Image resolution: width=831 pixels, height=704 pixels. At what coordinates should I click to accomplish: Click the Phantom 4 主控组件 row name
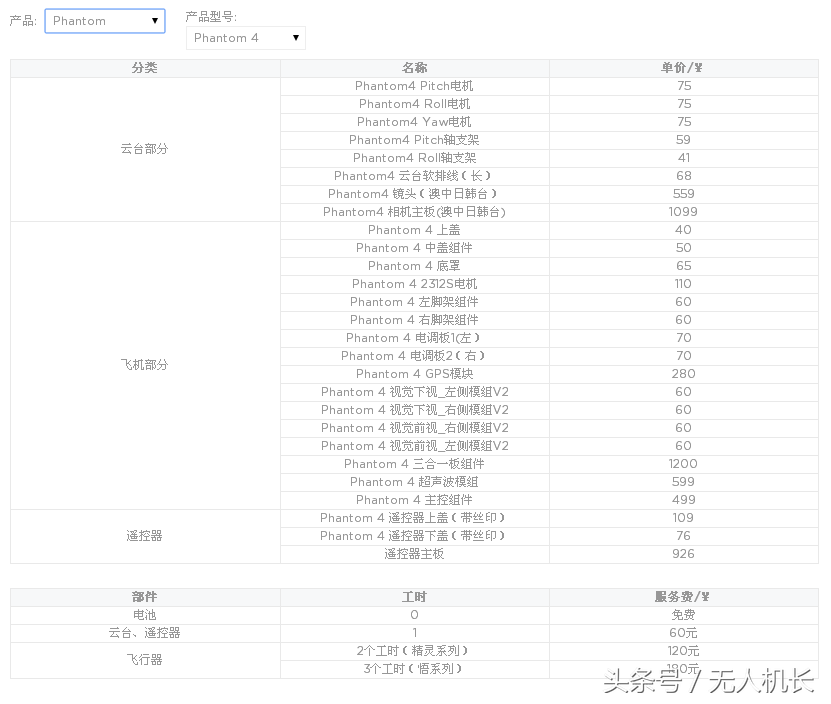tap(414, 500)
